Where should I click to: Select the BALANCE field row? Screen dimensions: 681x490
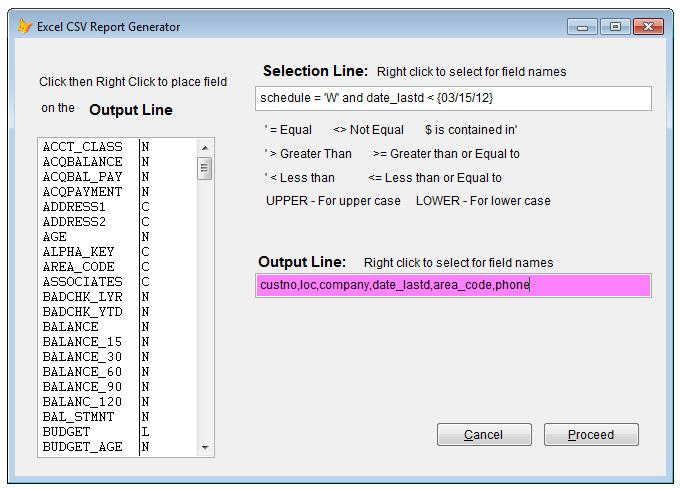click(118, 327)
